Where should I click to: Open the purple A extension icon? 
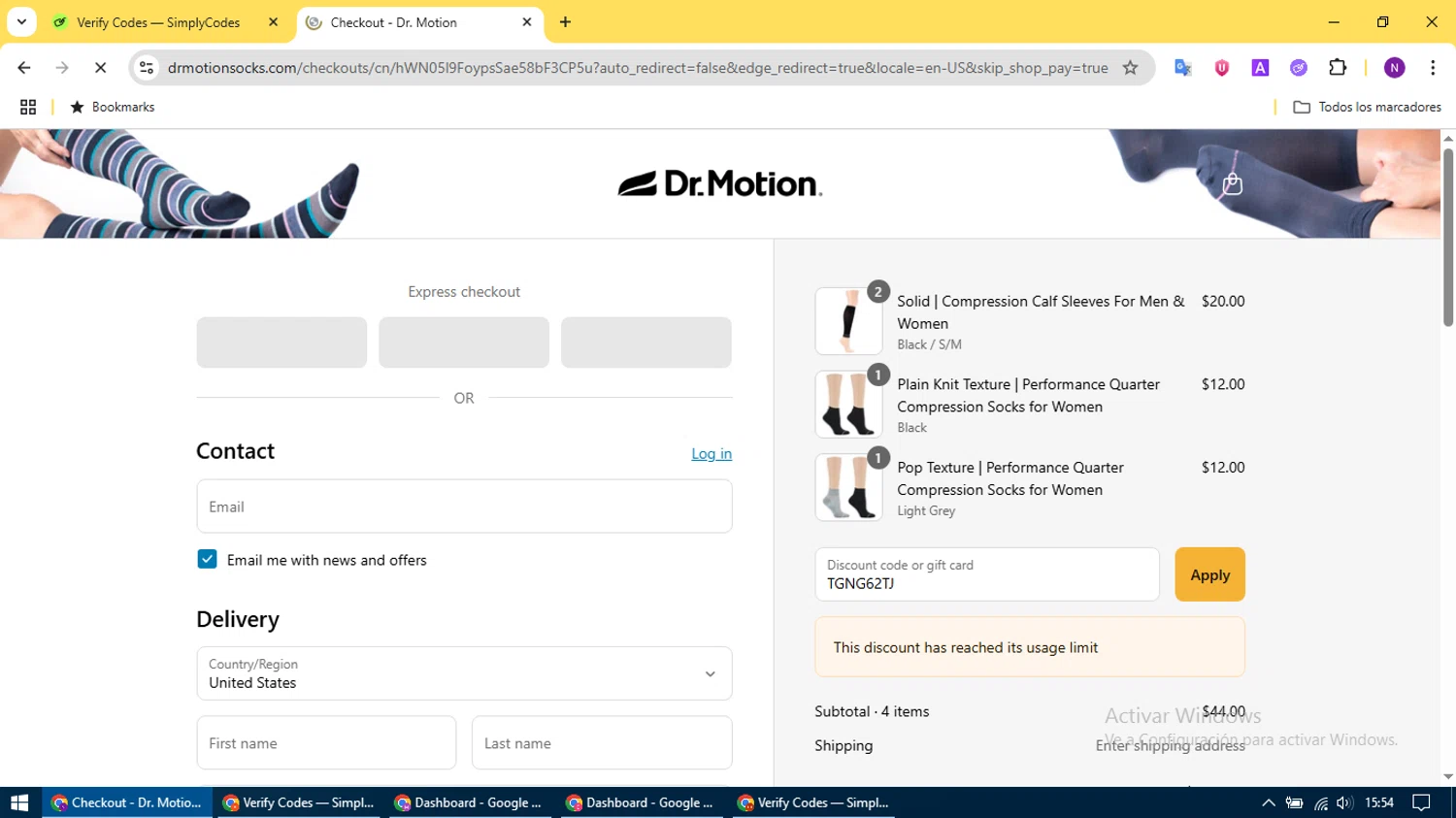pyautogui.click(x=1260, y=68)
